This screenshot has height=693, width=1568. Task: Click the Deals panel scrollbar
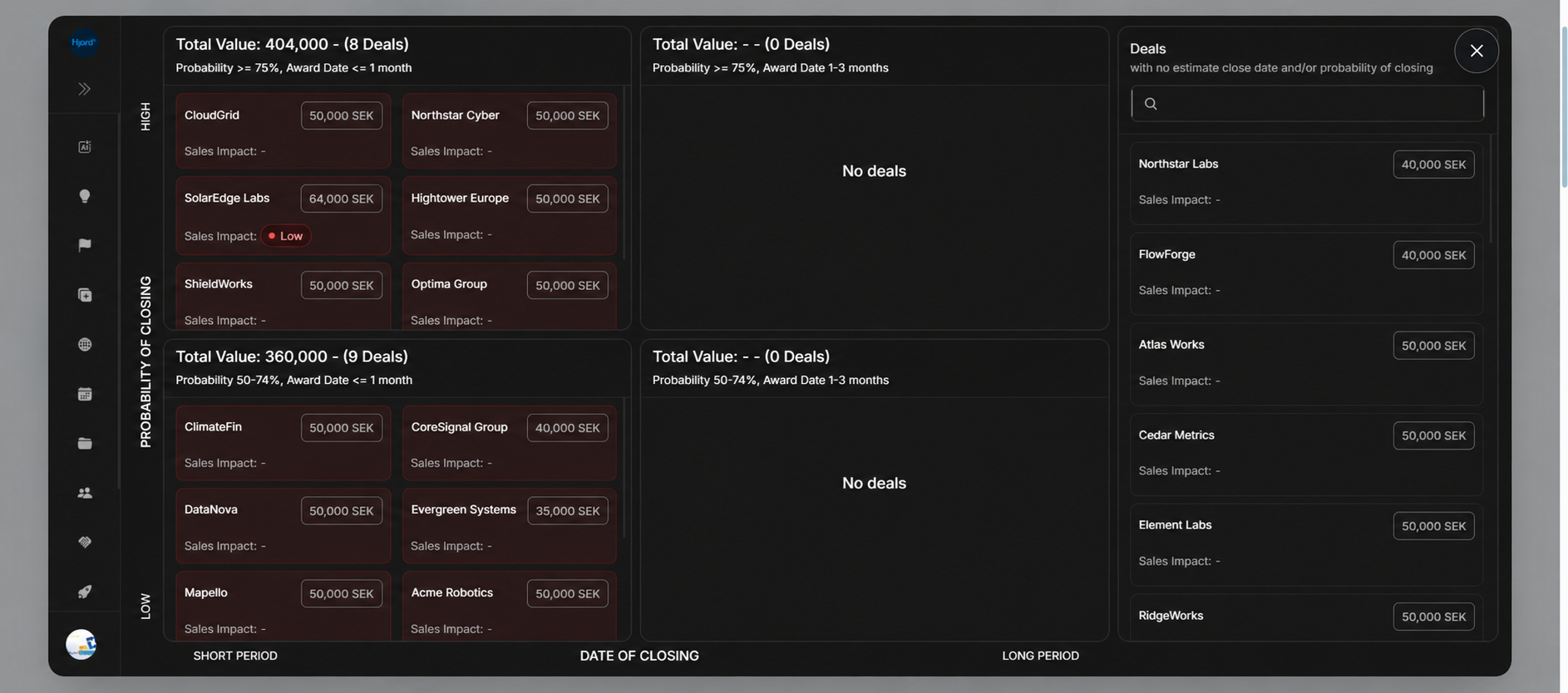coord(1492,189)
